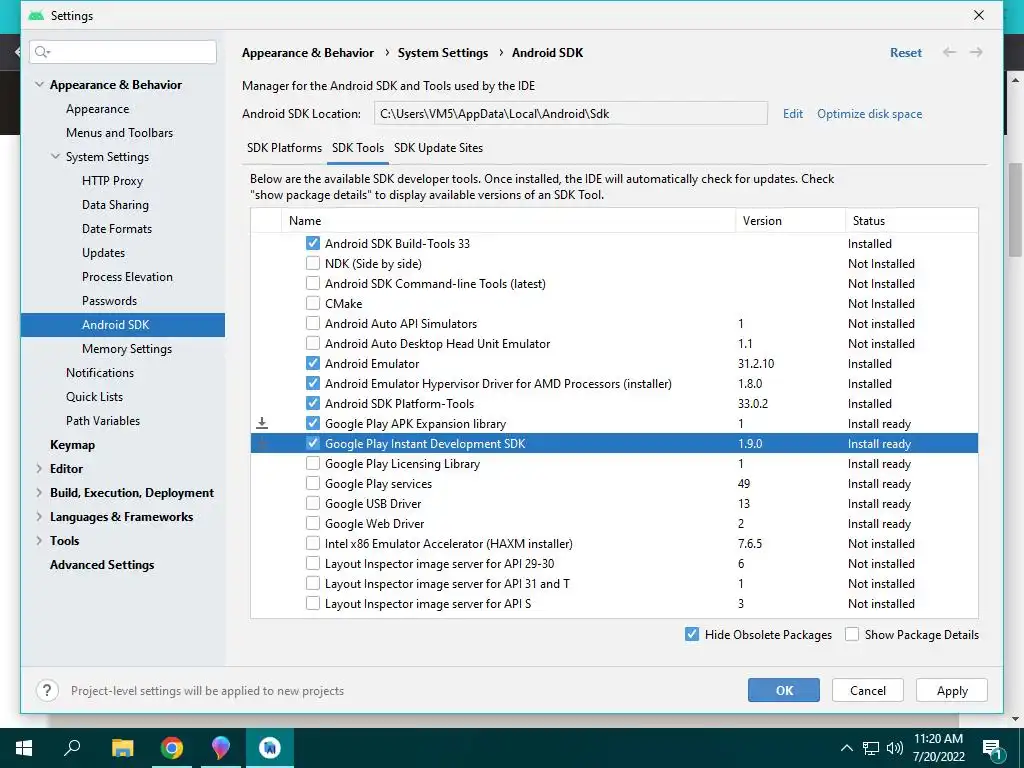Check NDK (Side by side)

[x=313, y=263]
